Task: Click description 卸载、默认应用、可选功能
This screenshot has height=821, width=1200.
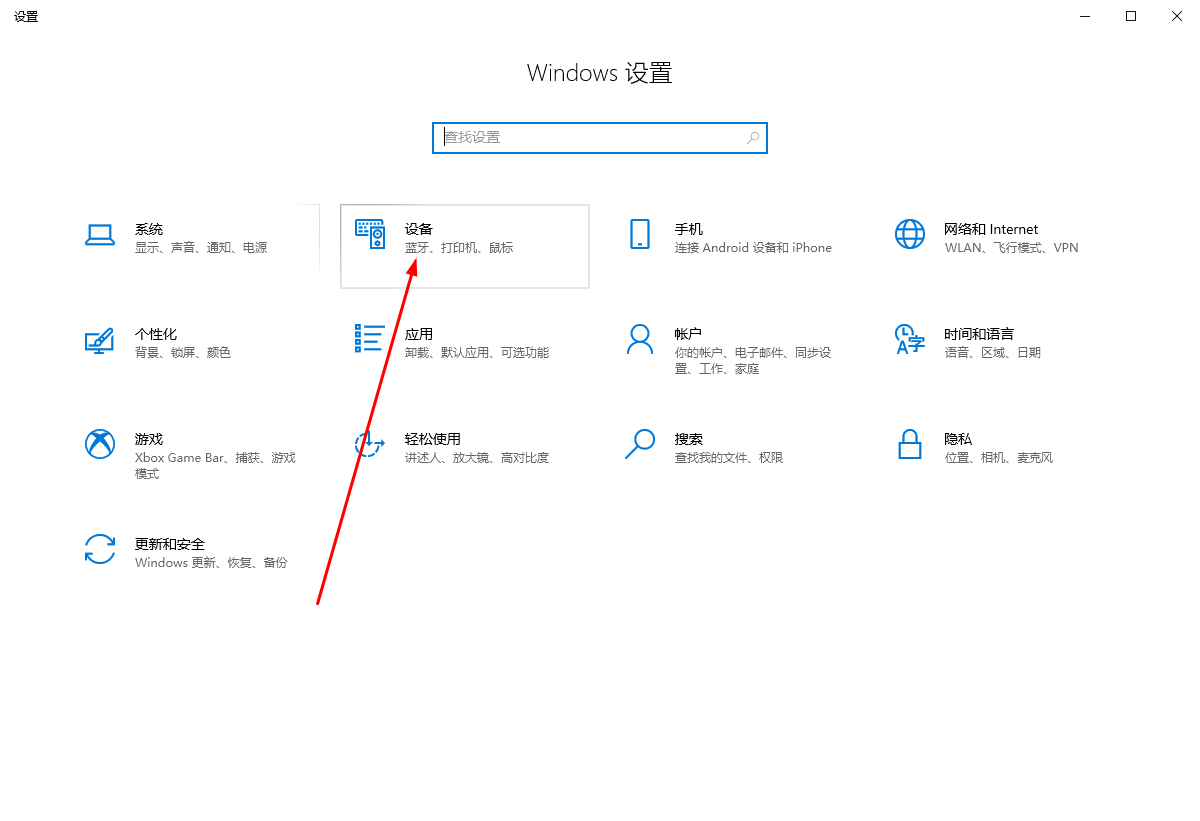Action: coord(477,353)
